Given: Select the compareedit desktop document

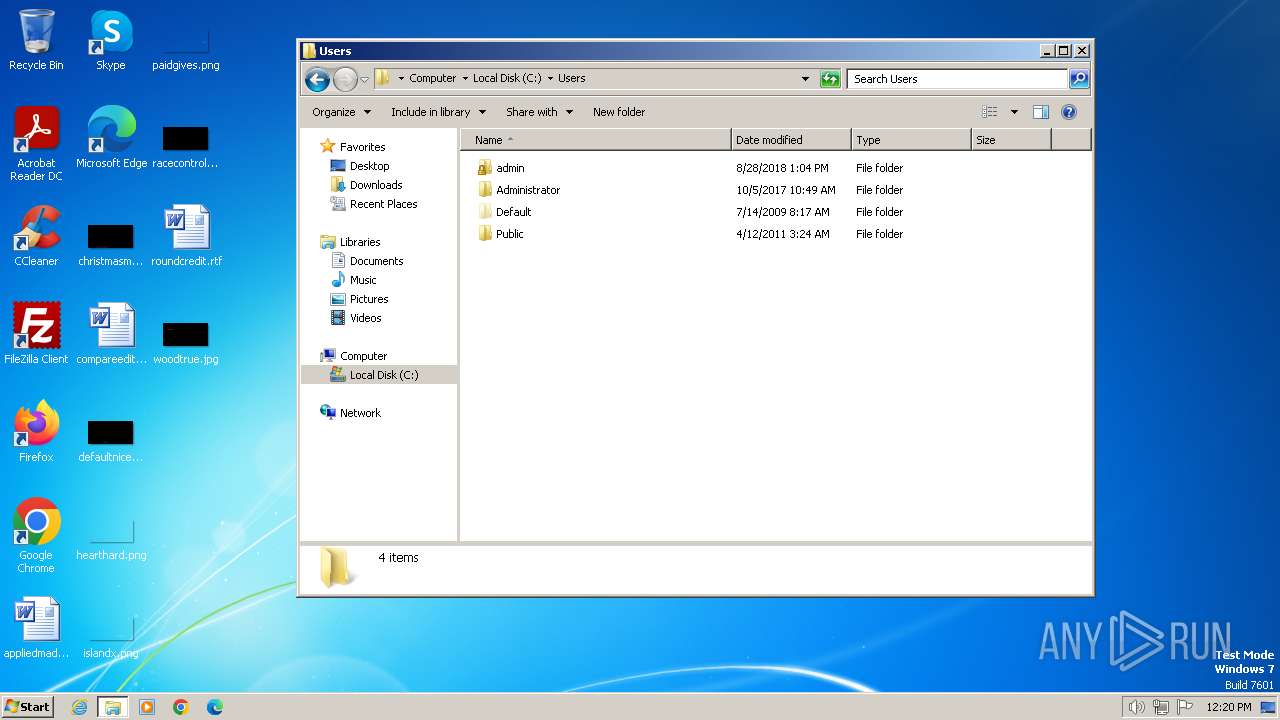Looking at the screenshot, I should tap(111, 334).
